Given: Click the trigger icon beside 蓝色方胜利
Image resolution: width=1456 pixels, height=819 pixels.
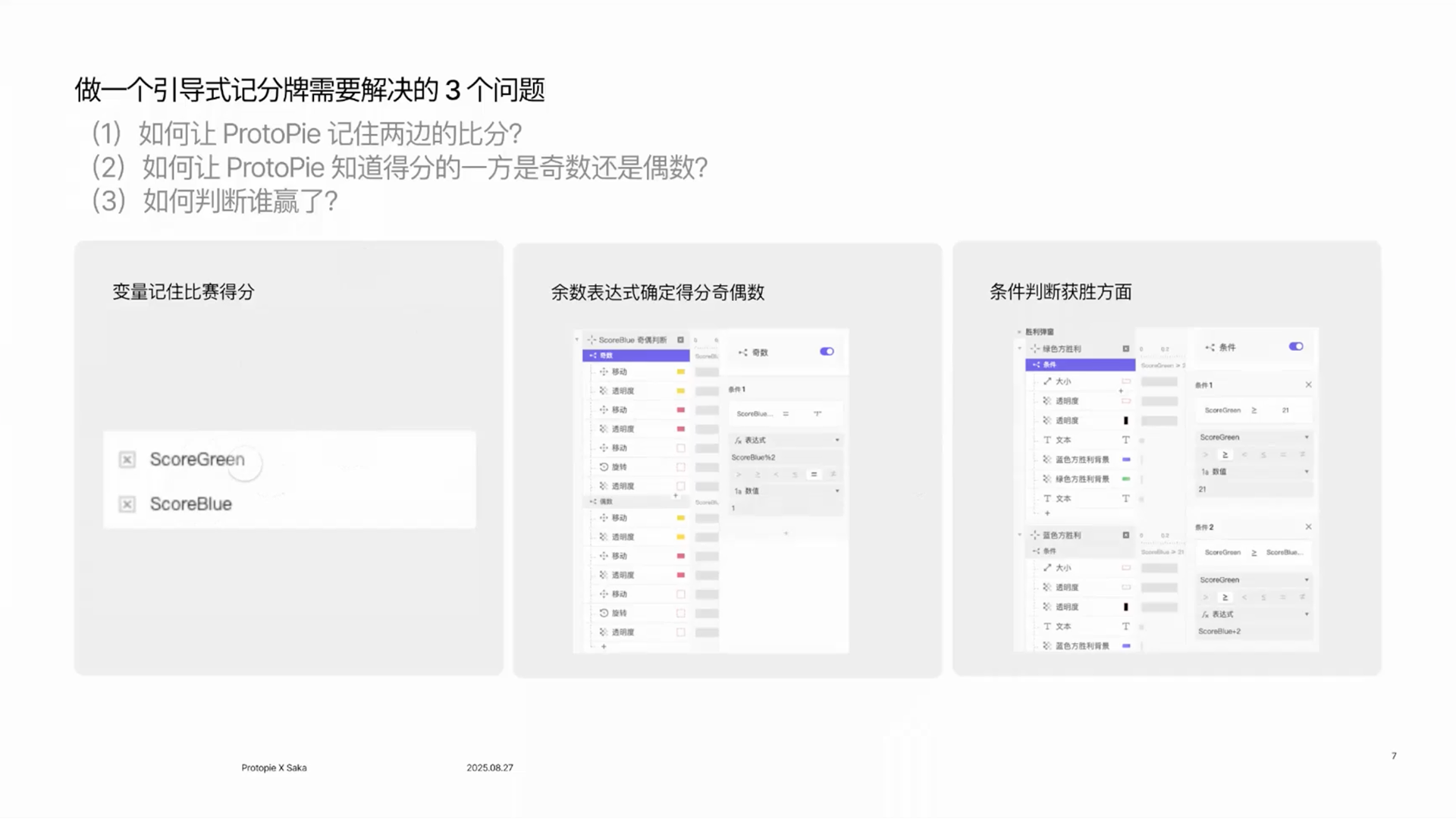Looking at the screenshot, I should click(1034, 535).
